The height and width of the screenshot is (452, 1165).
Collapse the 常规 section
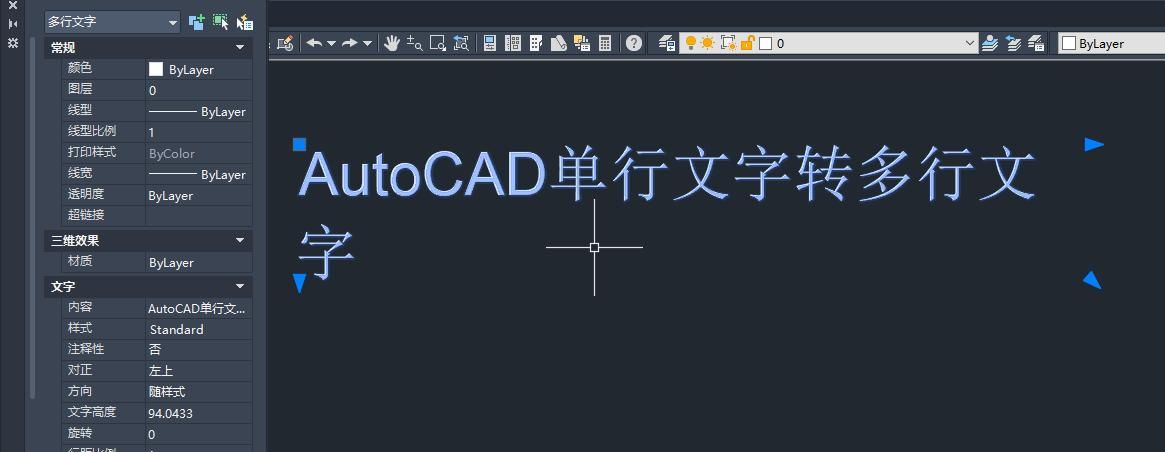coord(240,48)
